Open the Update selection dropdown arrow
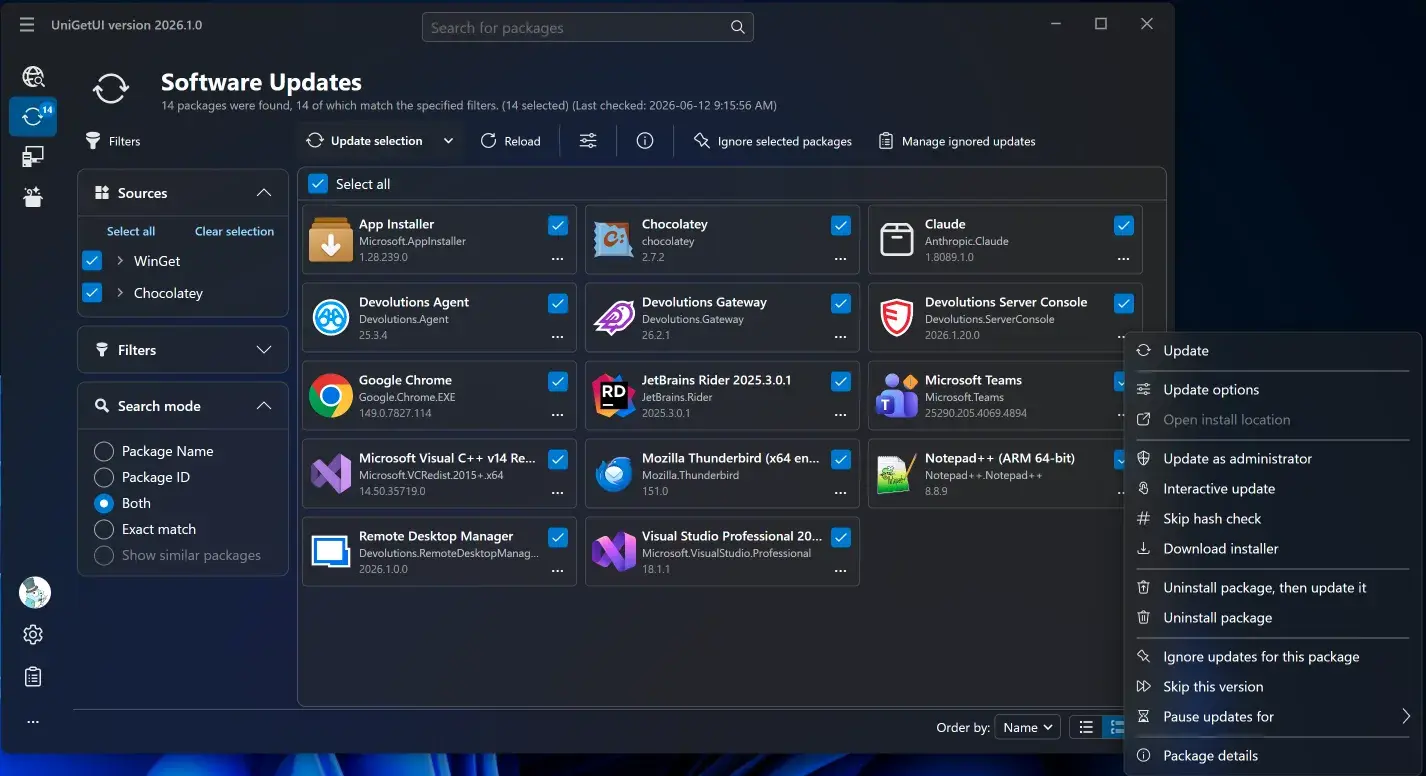The image size is (1426, 776). pos(448,141)
